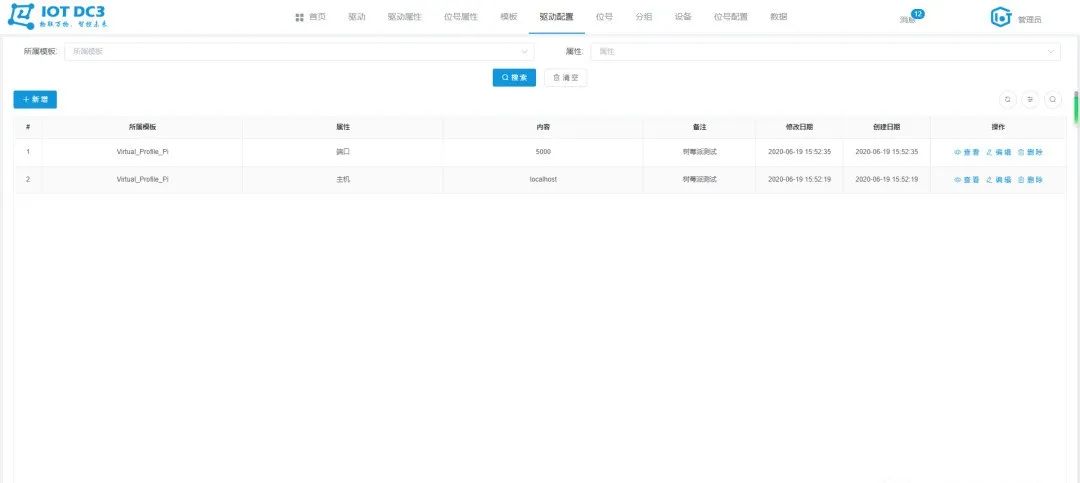Open the 管理员 account menu
Image resolution: width=1080 pixels, height=483 pixels.
[1029, 19]
